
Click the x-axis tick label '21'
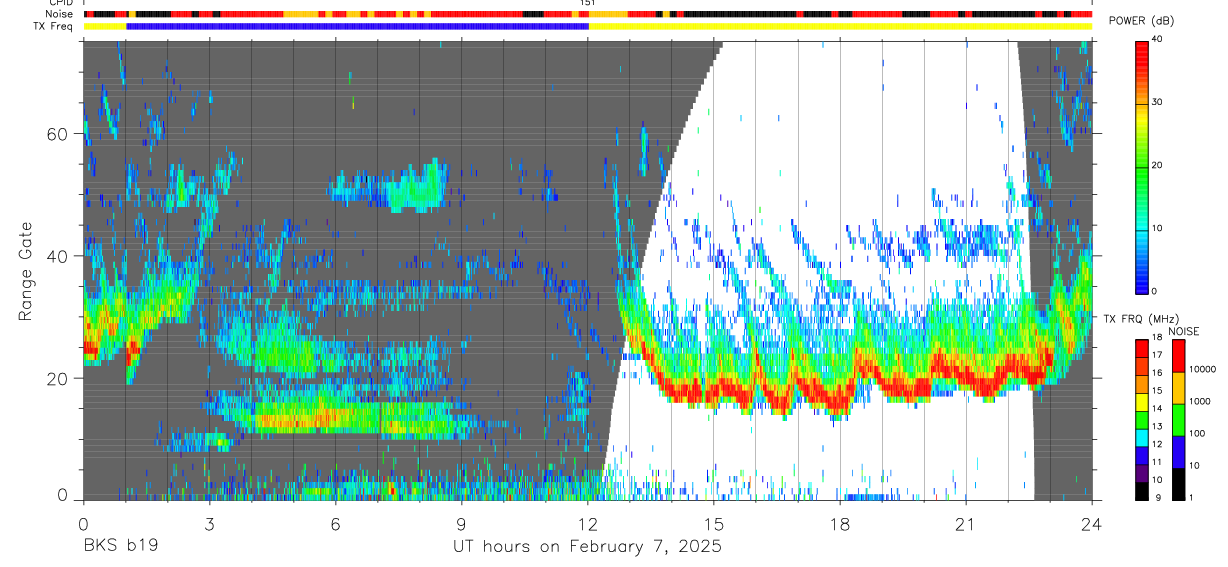[966, 525]
